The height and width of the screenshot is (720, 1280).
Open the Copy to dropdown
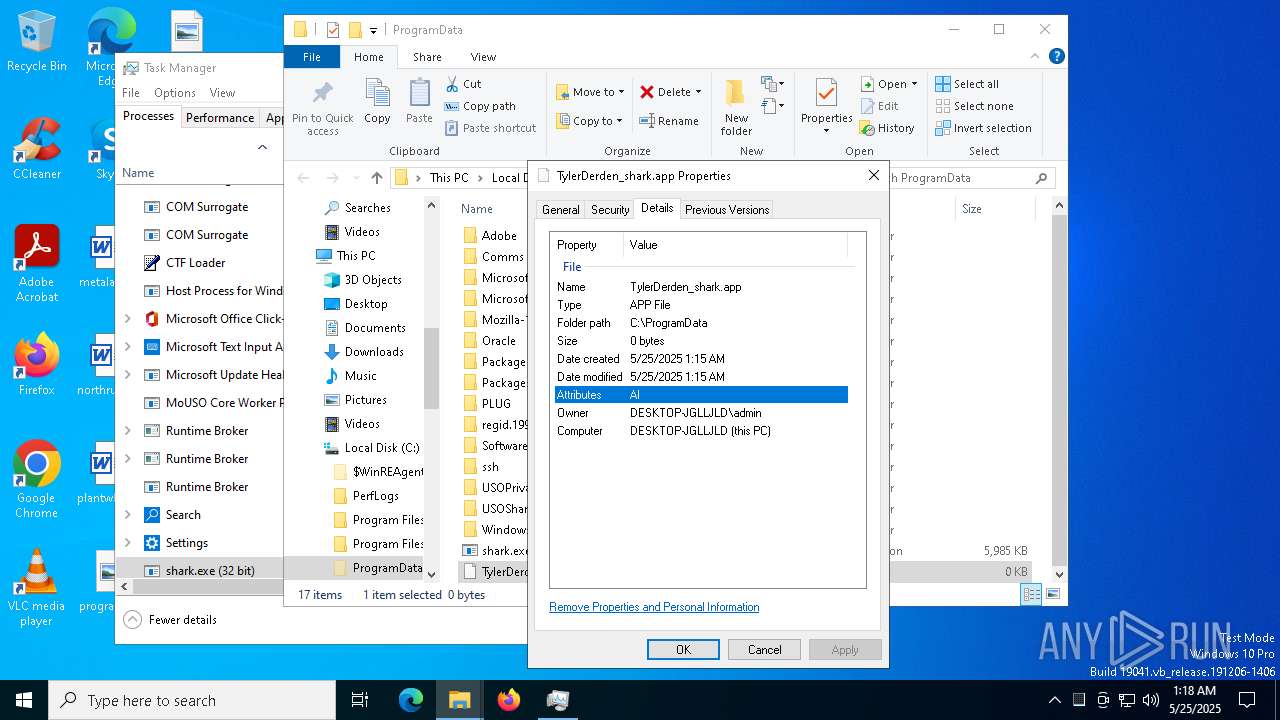[x=589, y=121]
